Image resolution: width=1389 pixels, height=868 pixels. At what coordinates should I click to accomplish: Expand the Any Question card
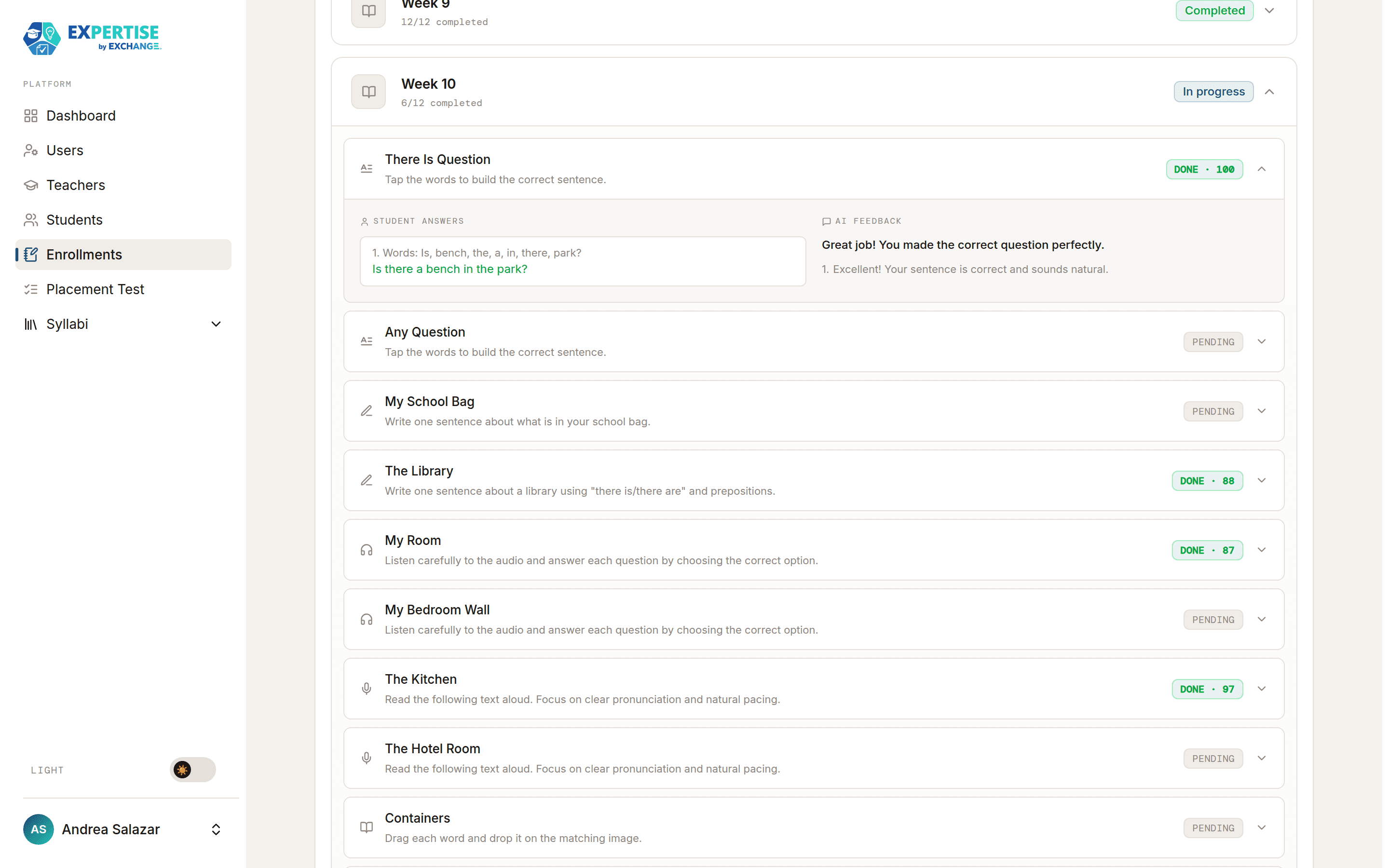pyautogui.click(x=1262, y=341)
